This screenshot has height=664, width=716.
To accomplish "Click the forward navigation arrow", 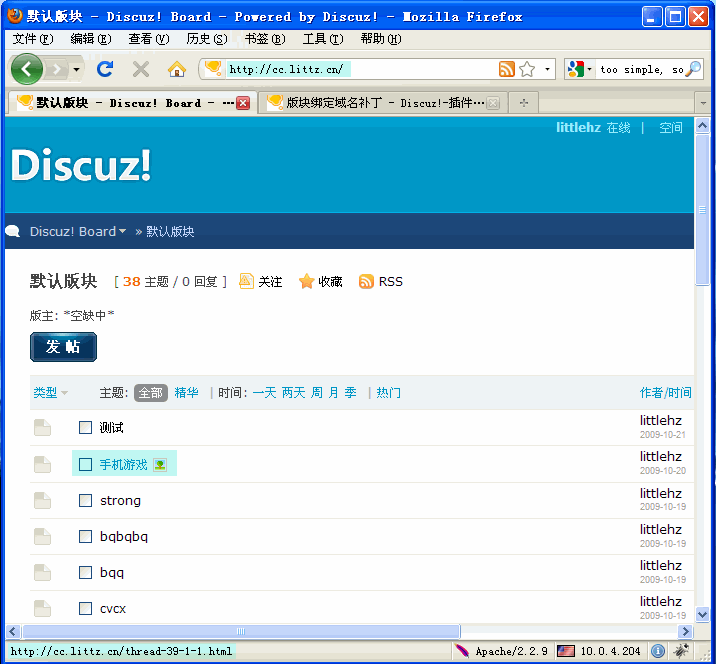I will (x=57, y=69).
